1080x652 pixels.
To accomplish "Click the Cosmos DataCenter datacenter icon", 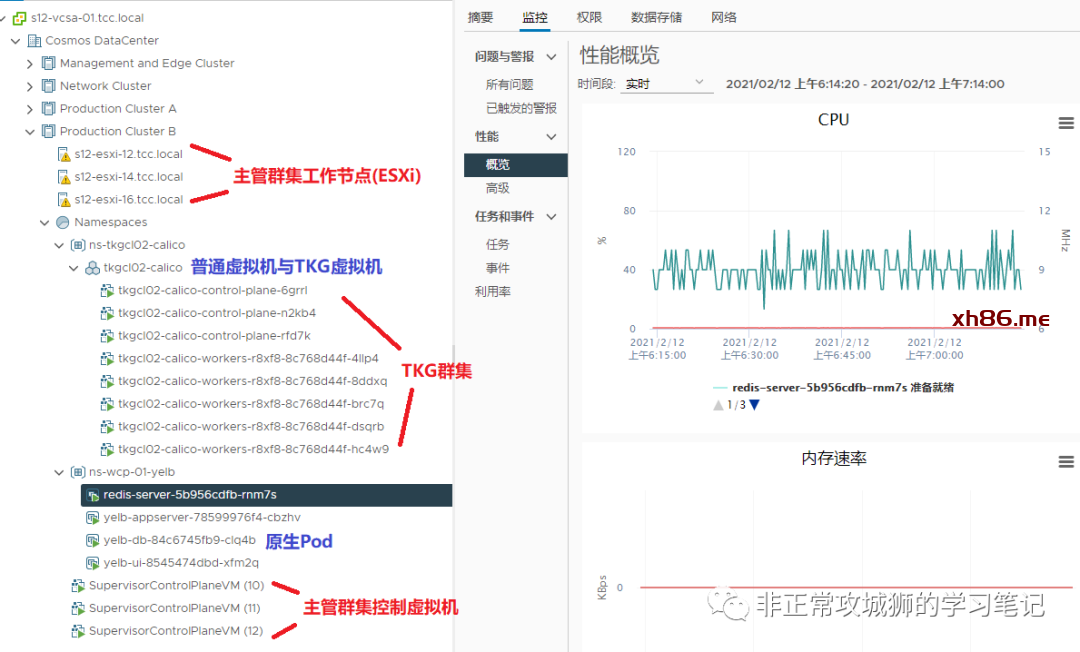I will pos(35,41).
